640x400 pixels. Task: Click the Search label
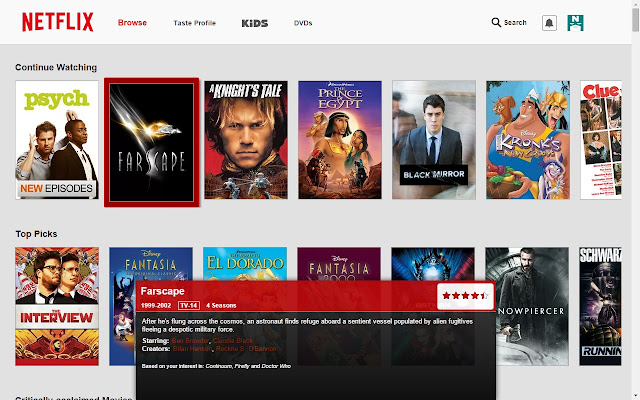tap(515, 22)
